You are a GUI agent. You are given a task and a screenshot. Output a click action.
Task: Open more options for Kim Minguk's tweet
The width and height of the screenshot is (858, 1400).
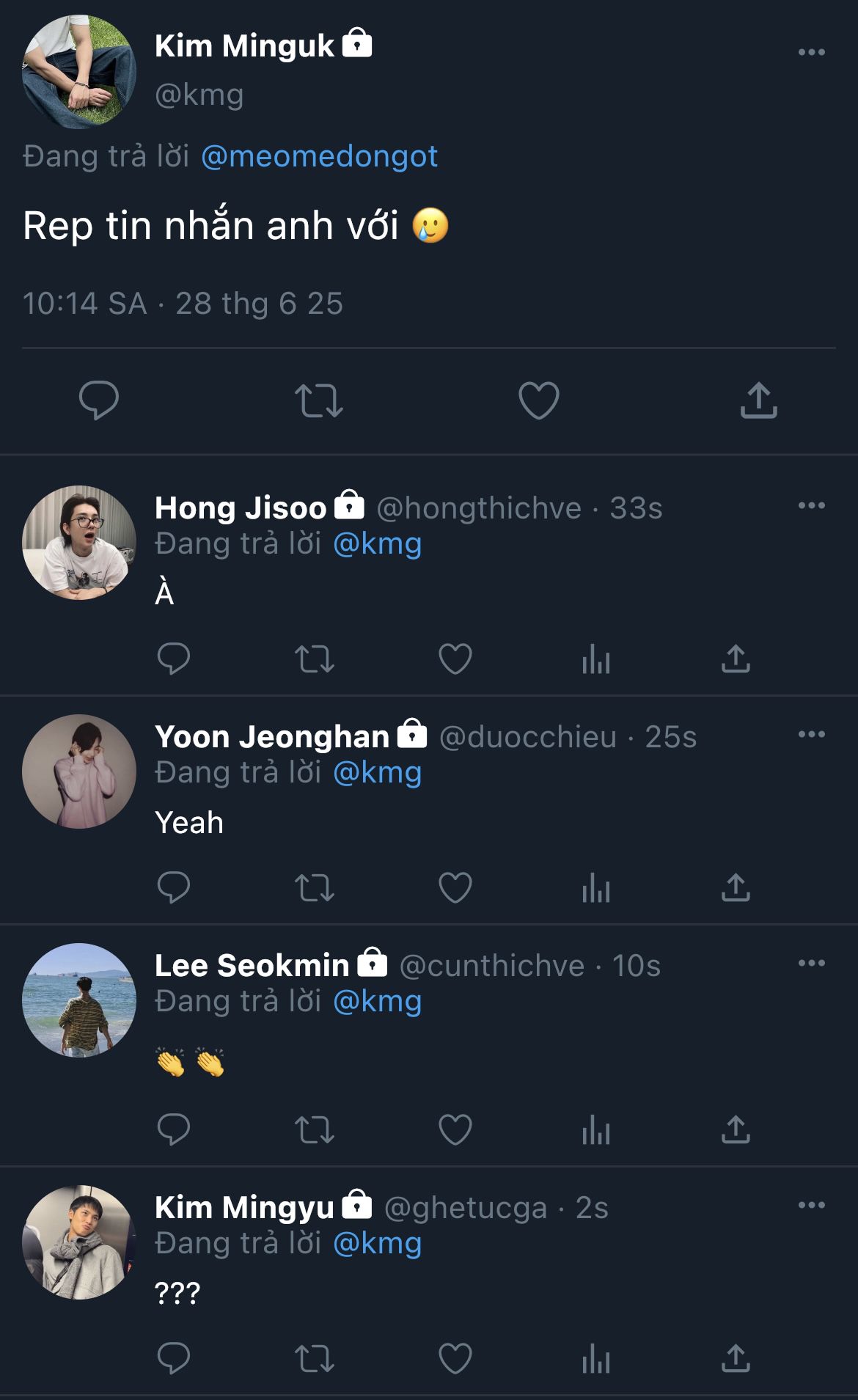tap(811, 52)
